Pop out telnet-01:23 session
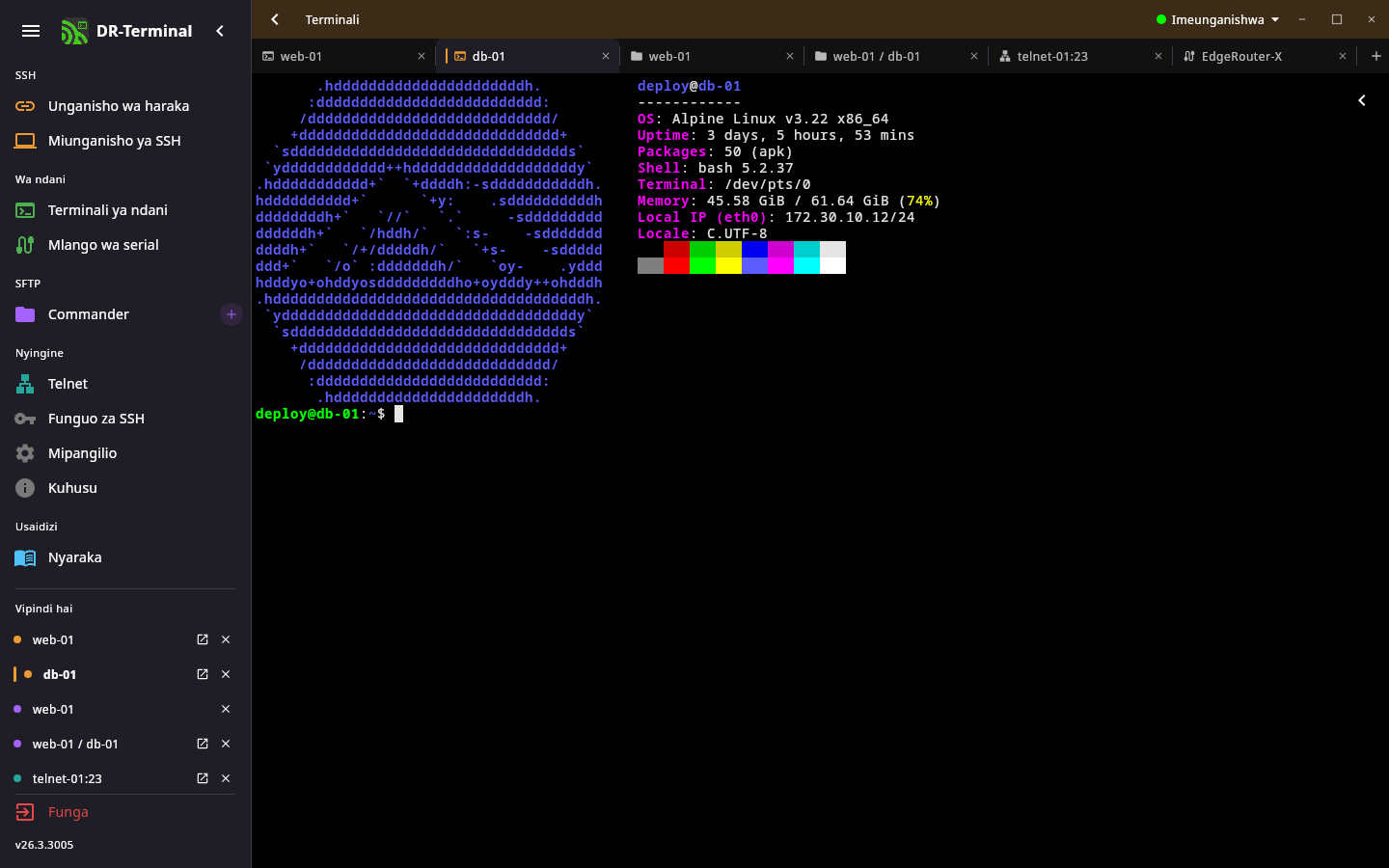 [203, 778]
